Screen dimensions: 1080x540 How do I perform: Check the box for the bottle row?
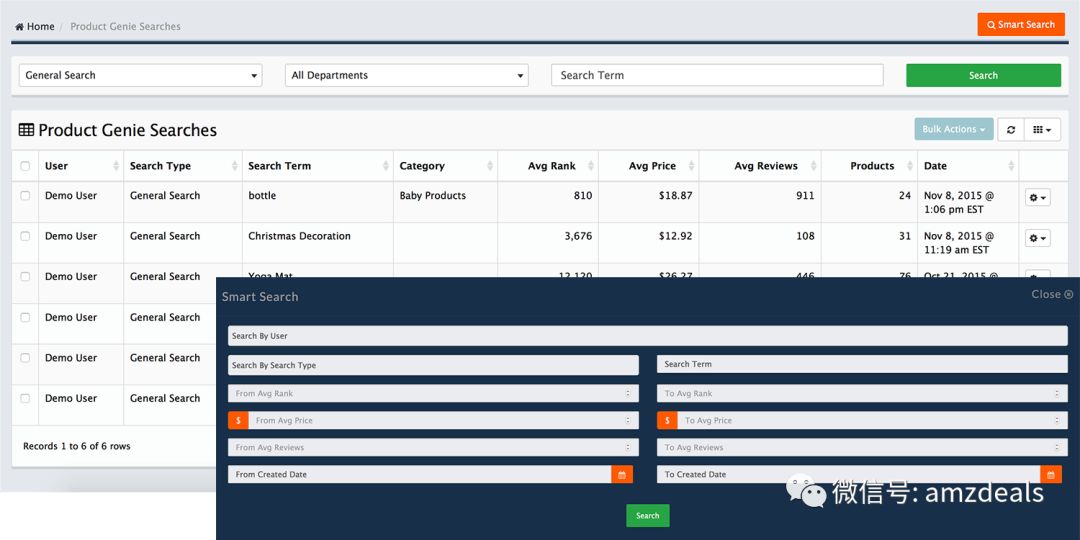point(25,196)
